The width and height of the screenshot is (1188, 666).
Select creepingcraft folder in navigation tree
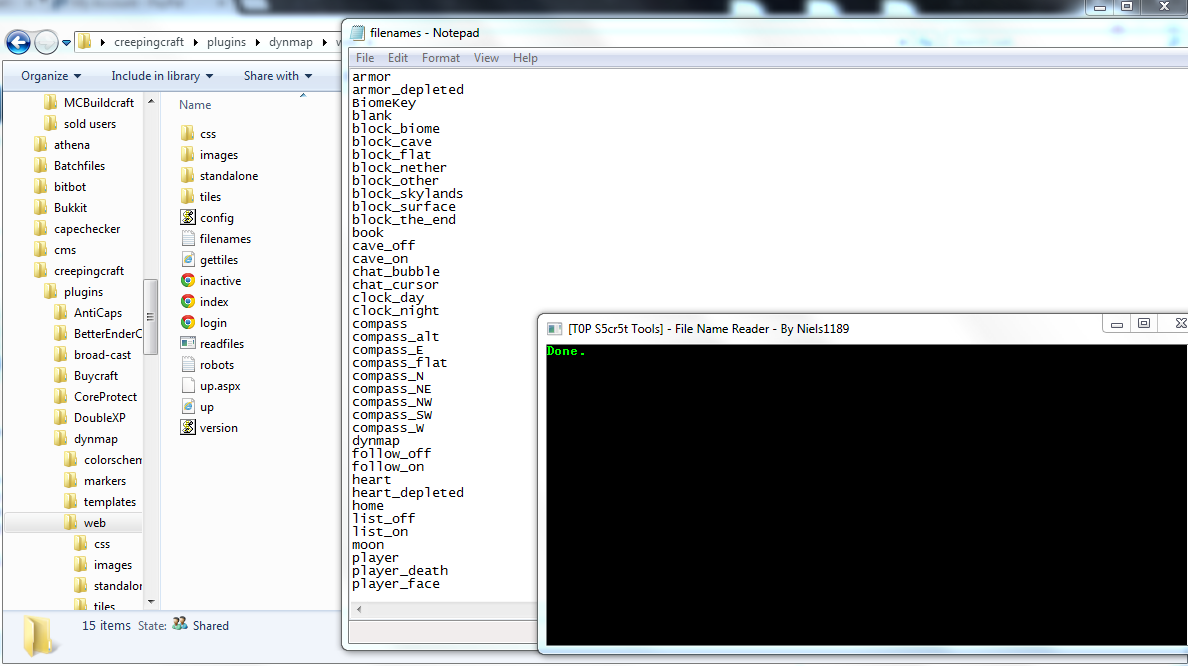click(79, 270)
